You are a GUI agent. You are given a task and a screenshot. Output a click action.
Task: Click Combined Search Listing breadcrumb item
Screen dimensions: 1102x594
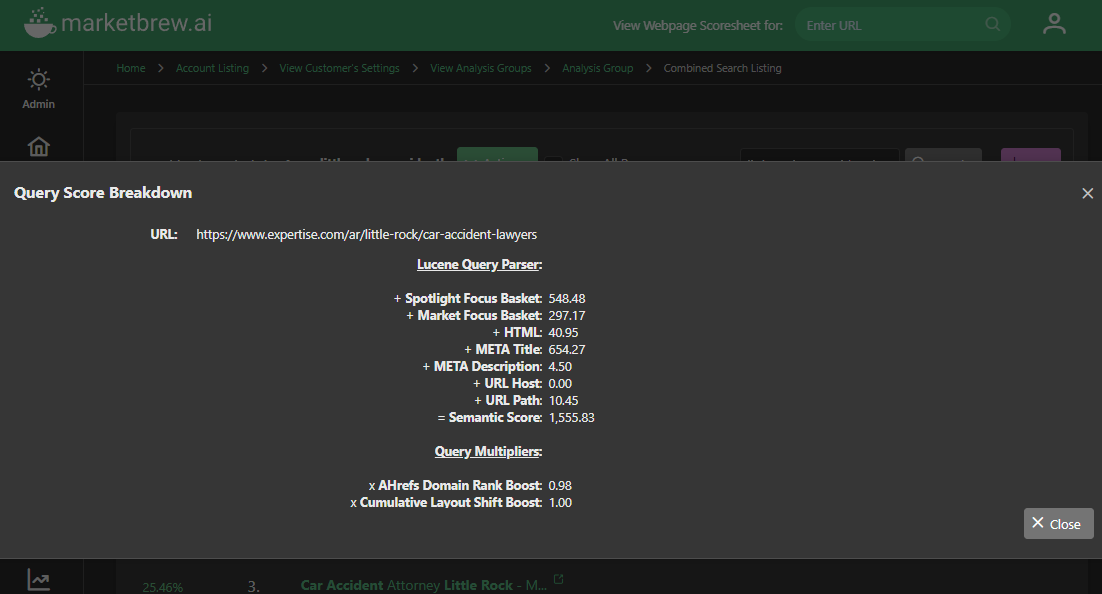722,68
